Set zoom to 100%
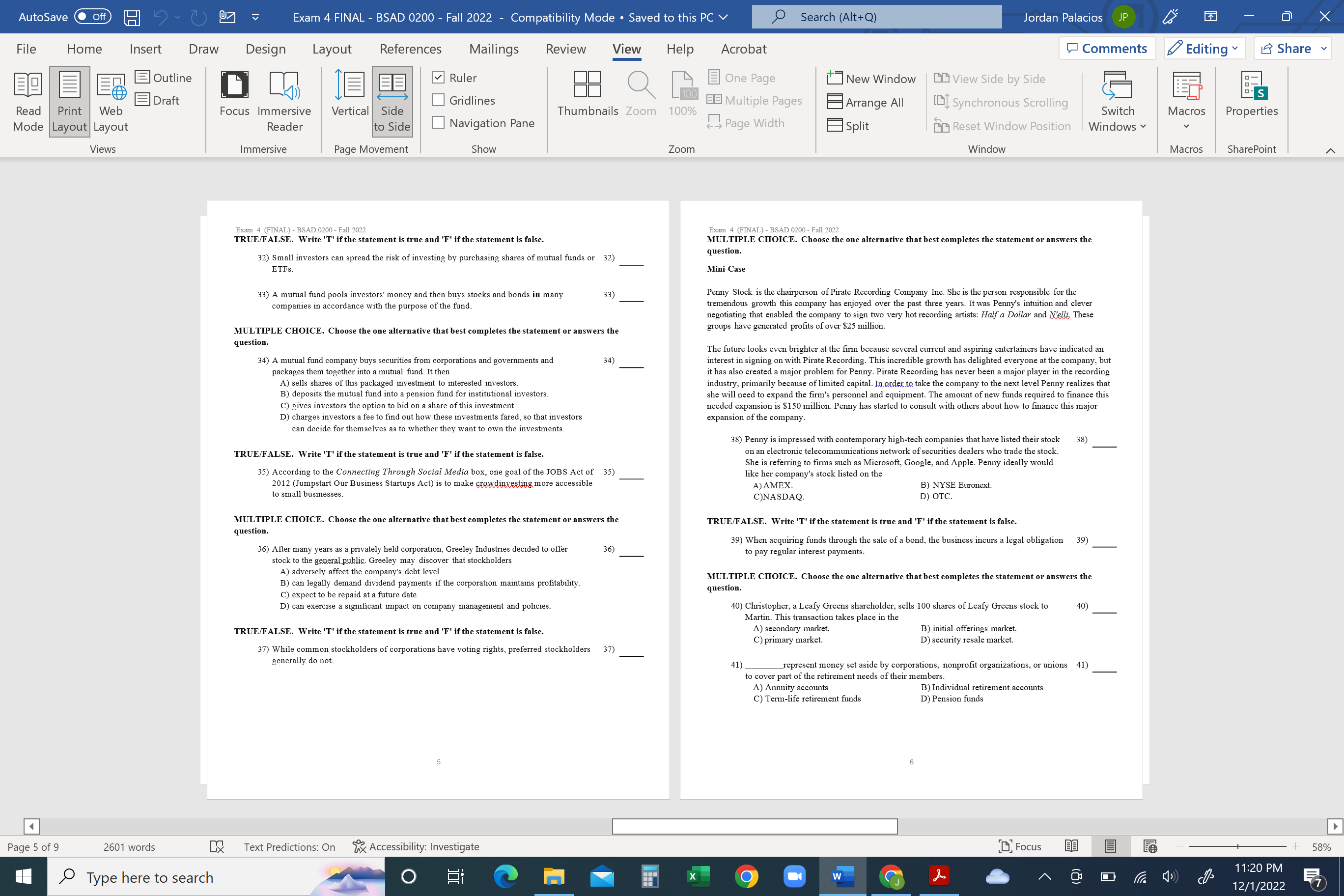1344x896 pixels. (682, 94)
